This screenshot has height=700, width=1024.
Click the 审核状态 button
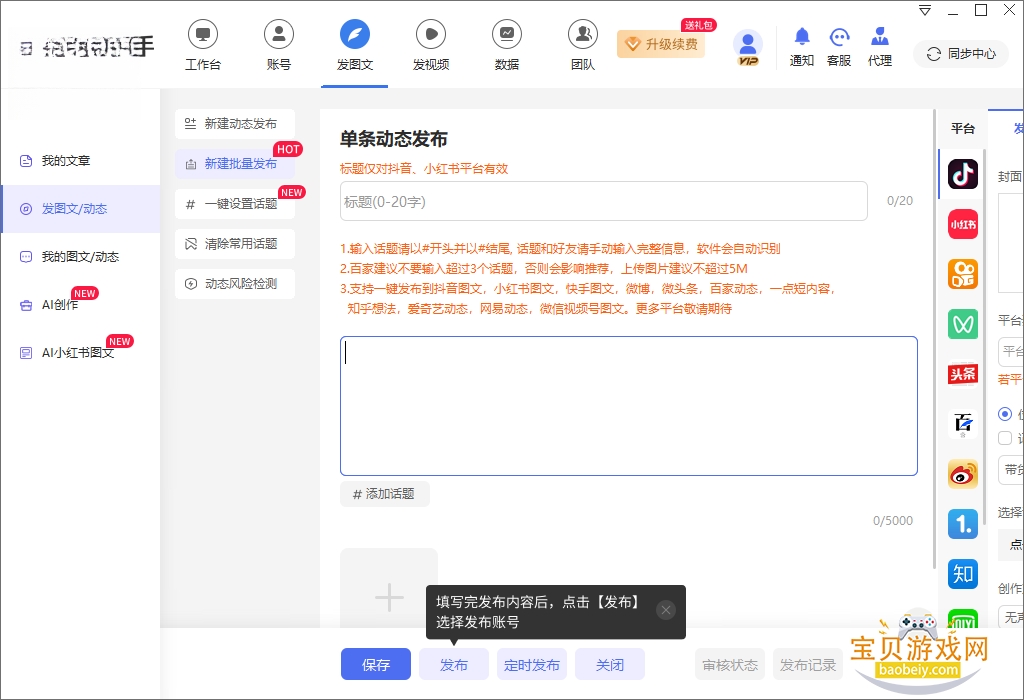[x=729, y=664]
